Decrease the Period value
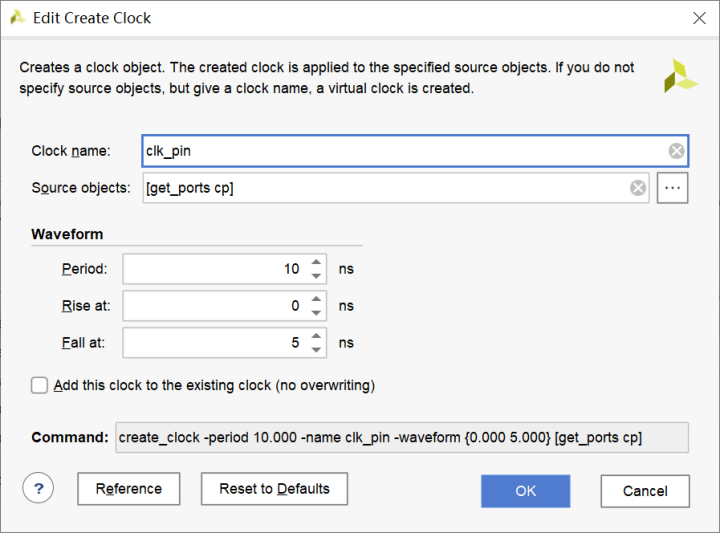This screenshot has height=533, width=720. (x=317, y=275)
